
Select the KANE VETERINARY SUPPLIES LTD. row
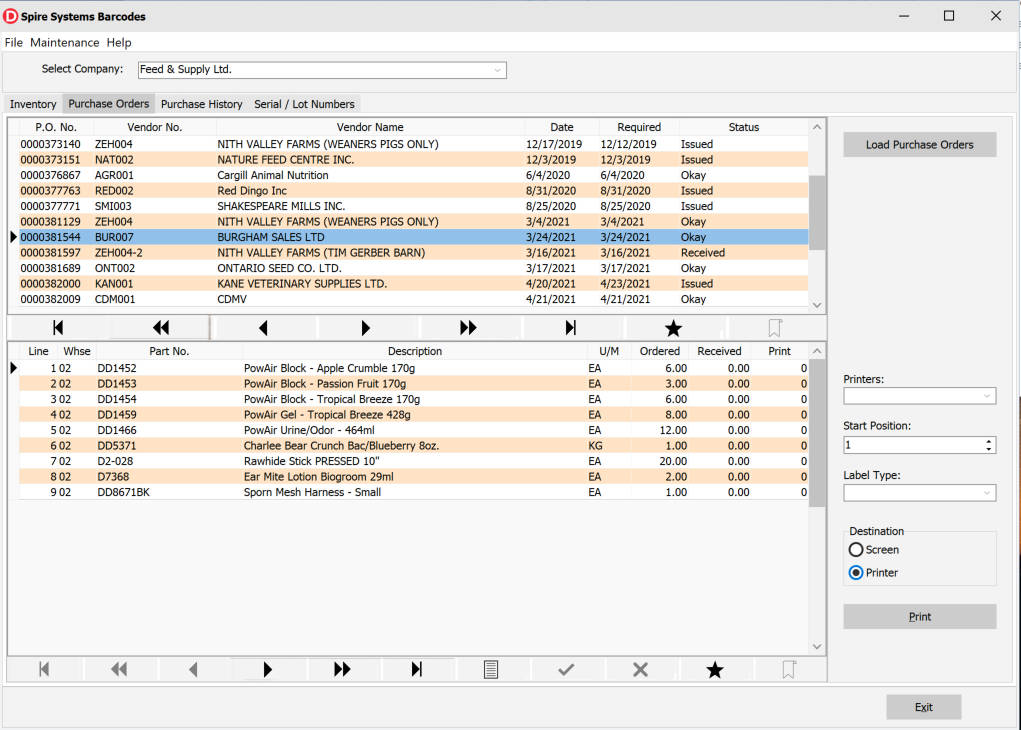click(413, 284)
